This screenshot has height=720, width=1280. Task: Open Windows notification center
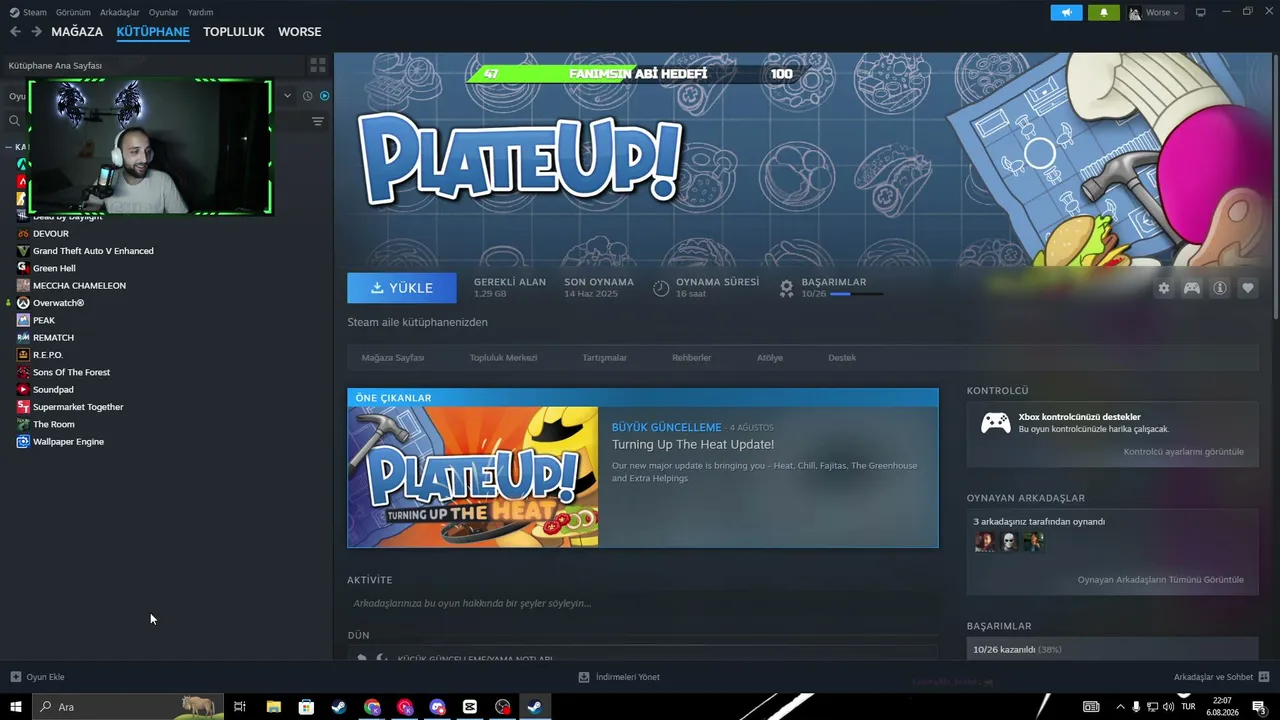(1261, 707)
